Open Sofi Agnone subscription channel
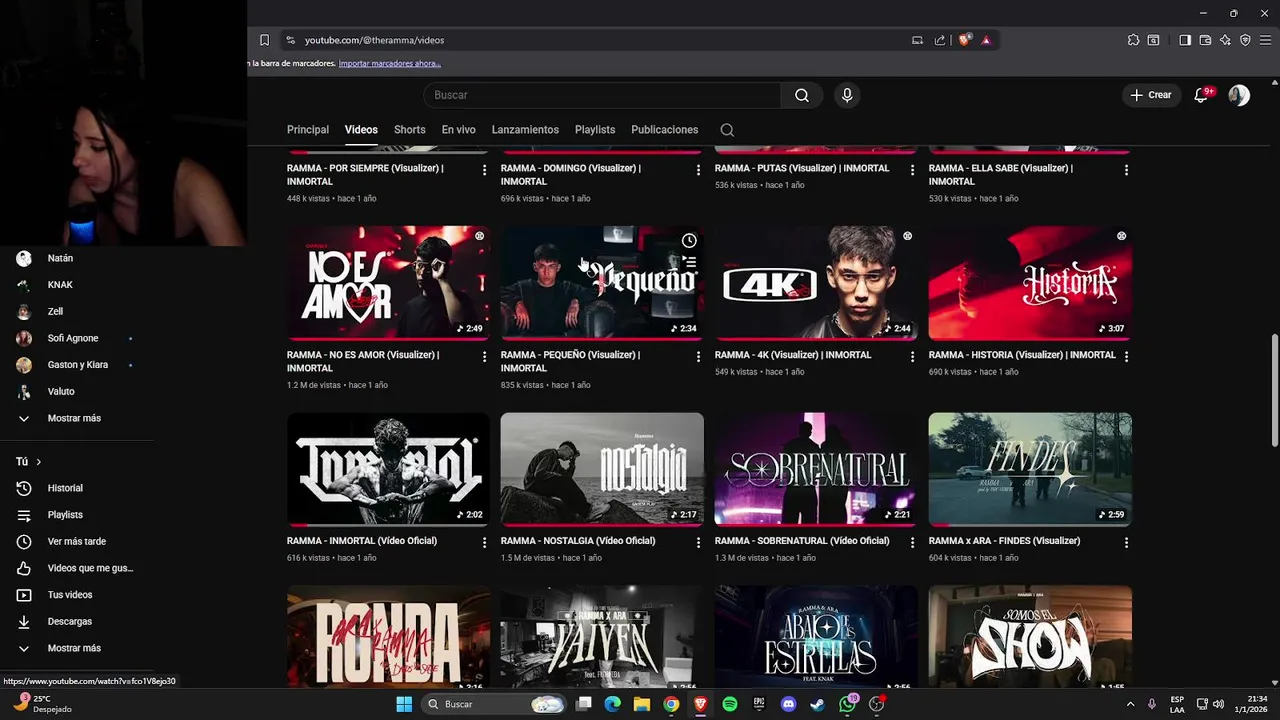Screen dimensions: 1280x720 click(x=73, y=338)
